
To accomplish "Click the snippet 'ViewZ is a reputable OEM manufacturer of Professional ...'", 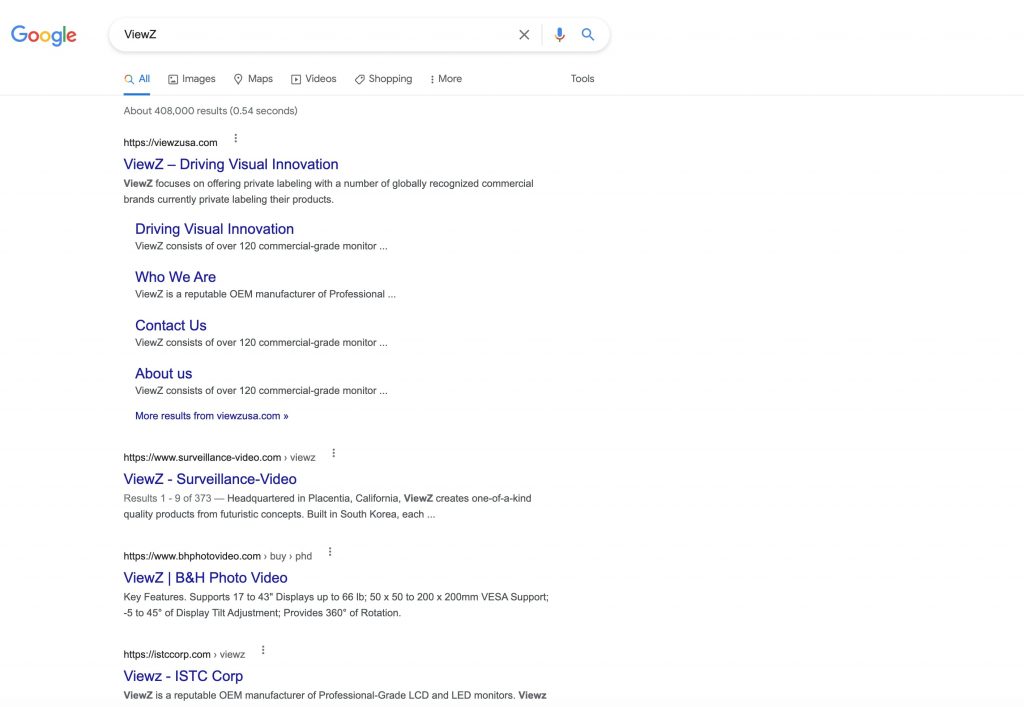I will (x=265, y=294).
